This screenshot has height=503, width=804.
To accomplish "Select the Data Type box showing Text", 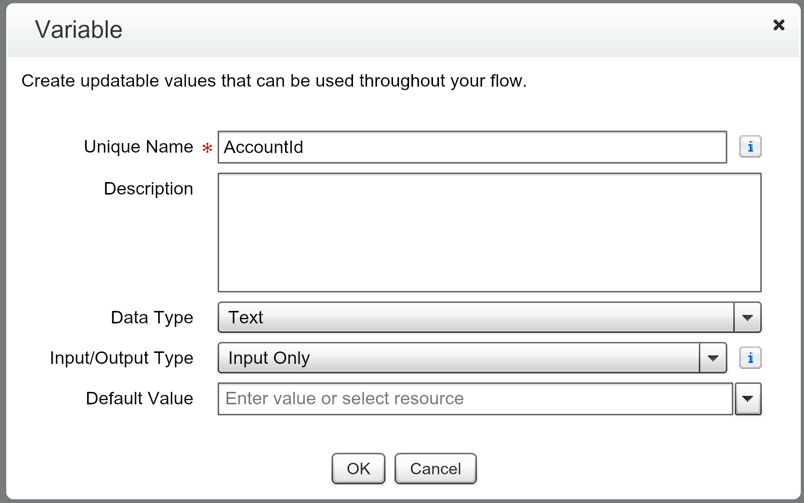I will [x=476, y=318].
